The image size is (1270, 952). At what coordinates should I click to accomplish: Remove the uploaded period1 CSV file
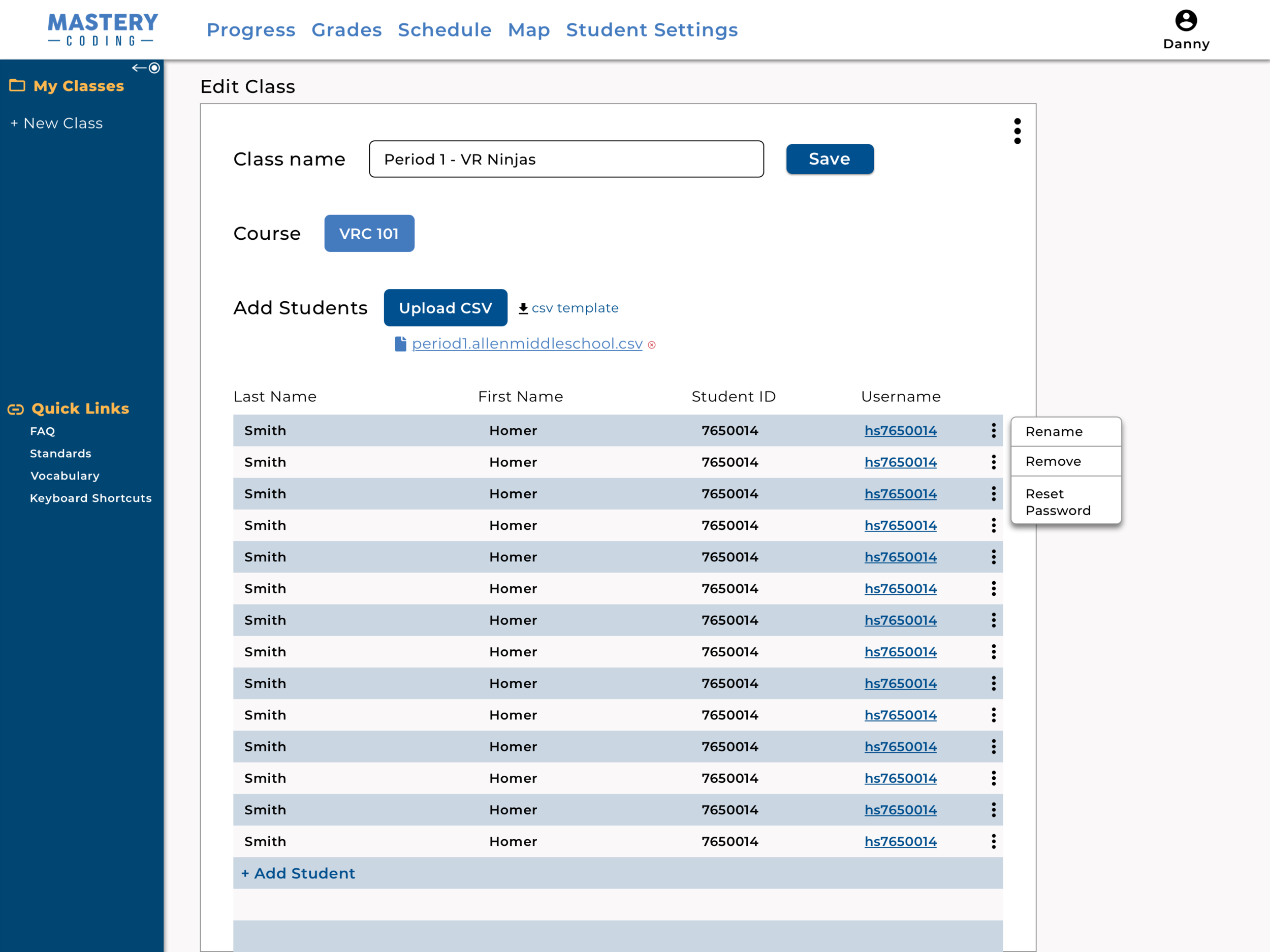pyautogui.click(x=652, y=345)
